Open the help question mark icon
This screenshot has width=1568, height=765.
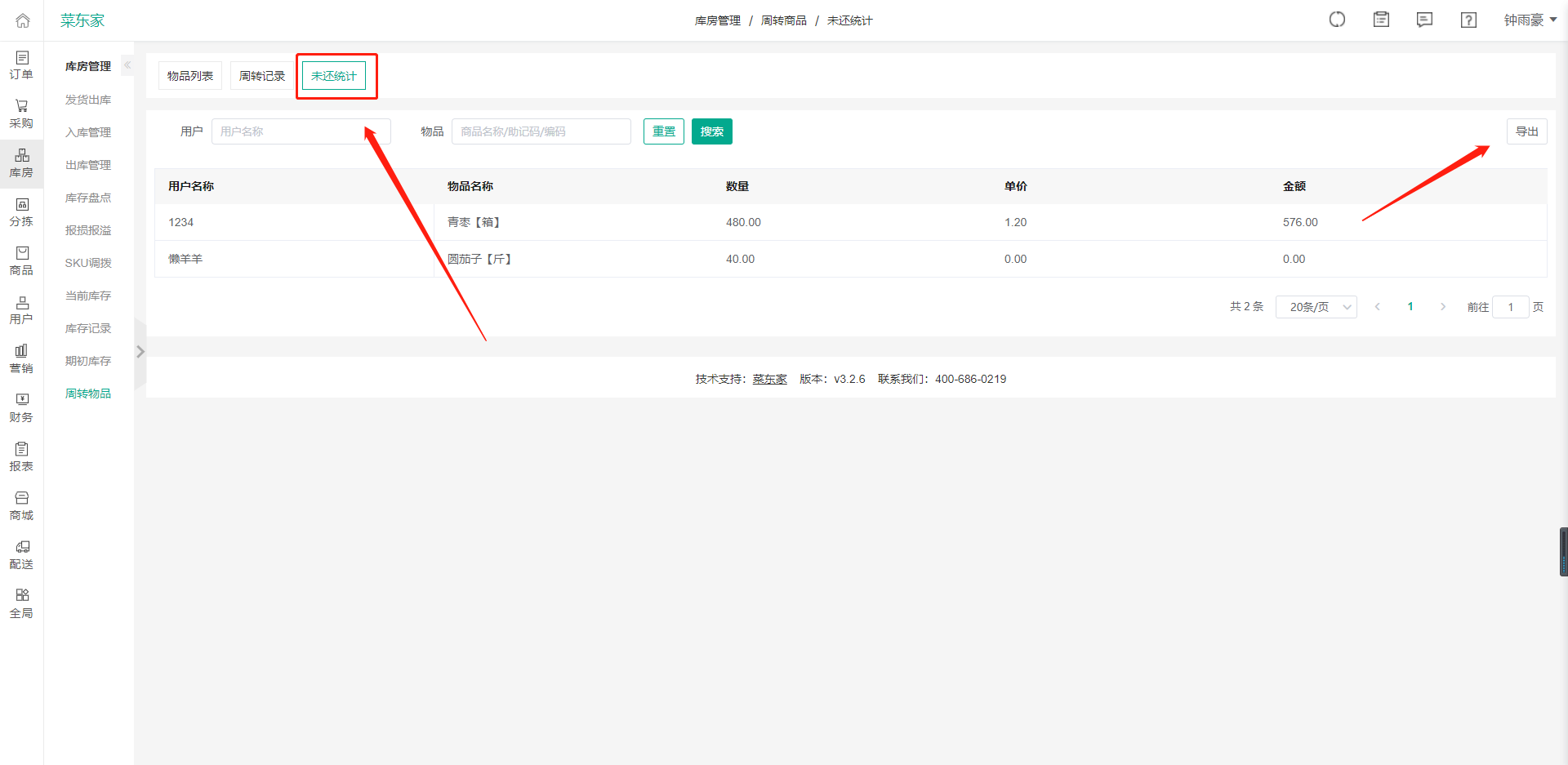pyautogui.click(x=1468, y=20)
